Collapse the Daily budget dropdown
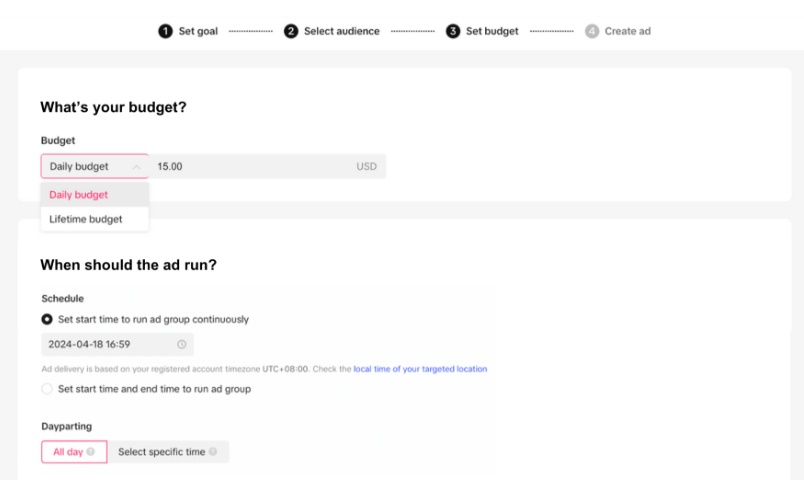 click(x=95, y=166)
